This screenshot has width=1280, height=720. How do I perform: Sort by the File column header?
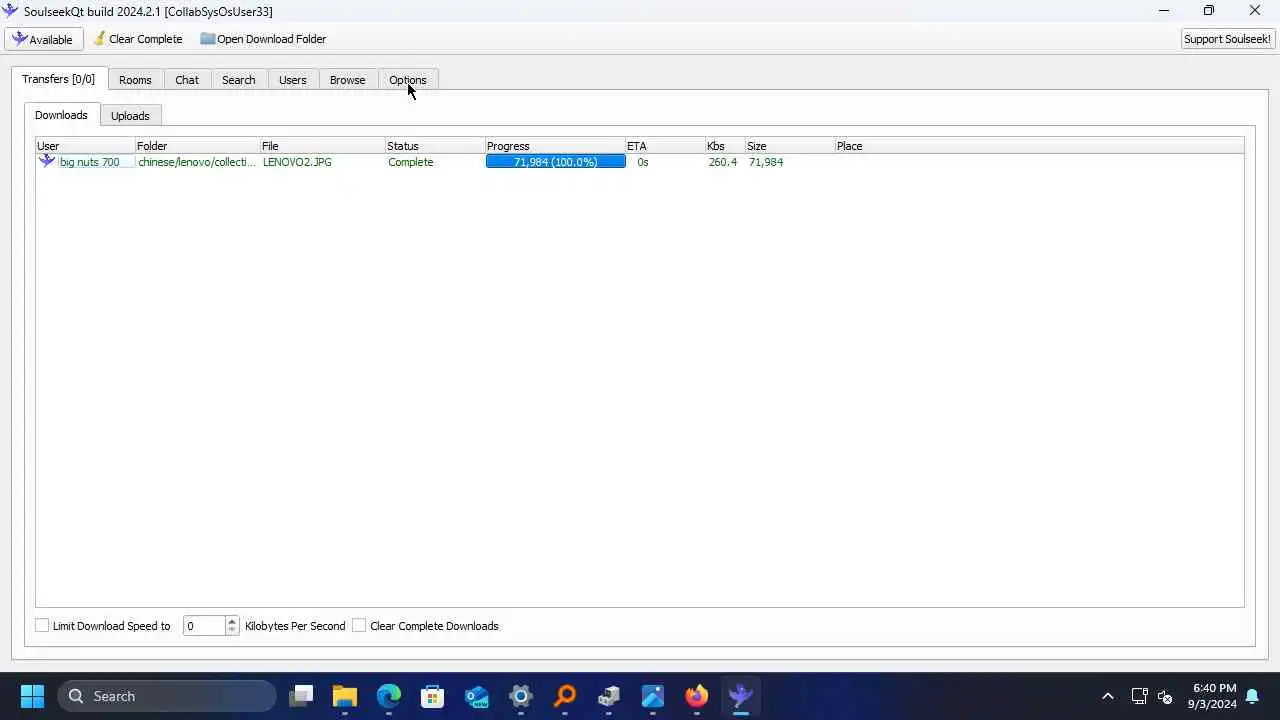point(323,146)
